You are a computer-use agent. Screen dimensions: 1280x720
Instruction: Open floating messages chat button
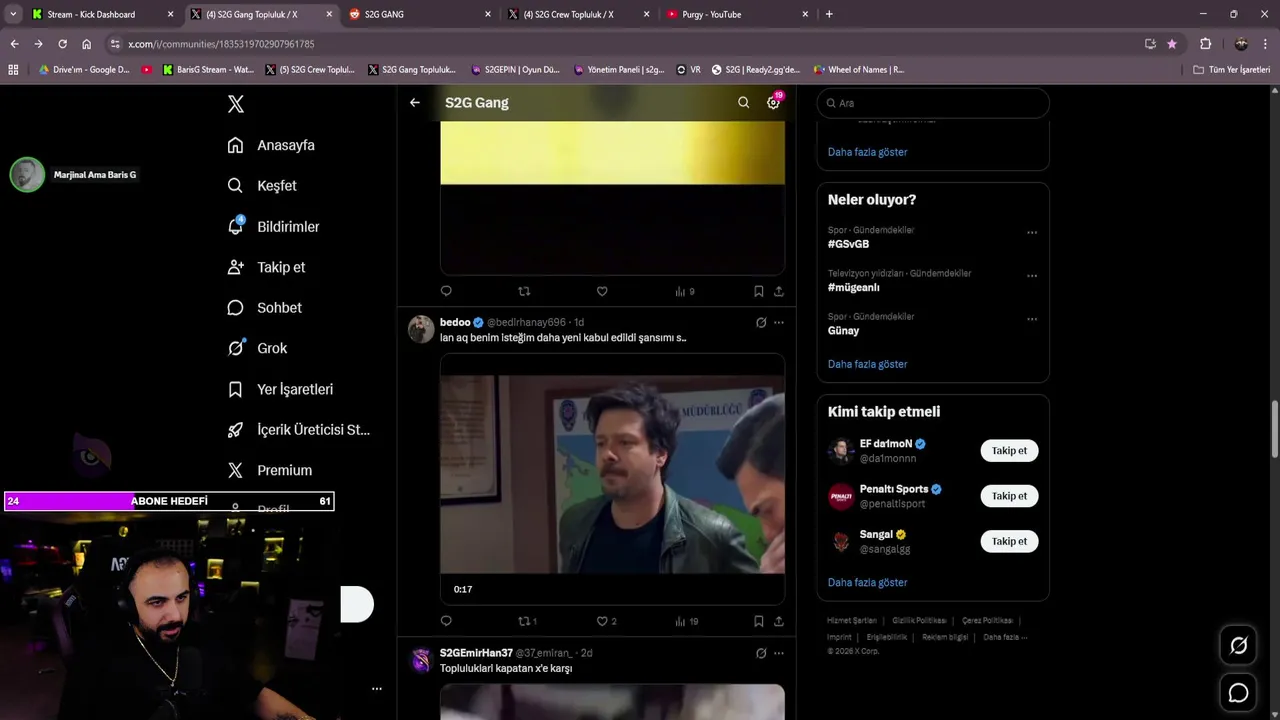1238,693
